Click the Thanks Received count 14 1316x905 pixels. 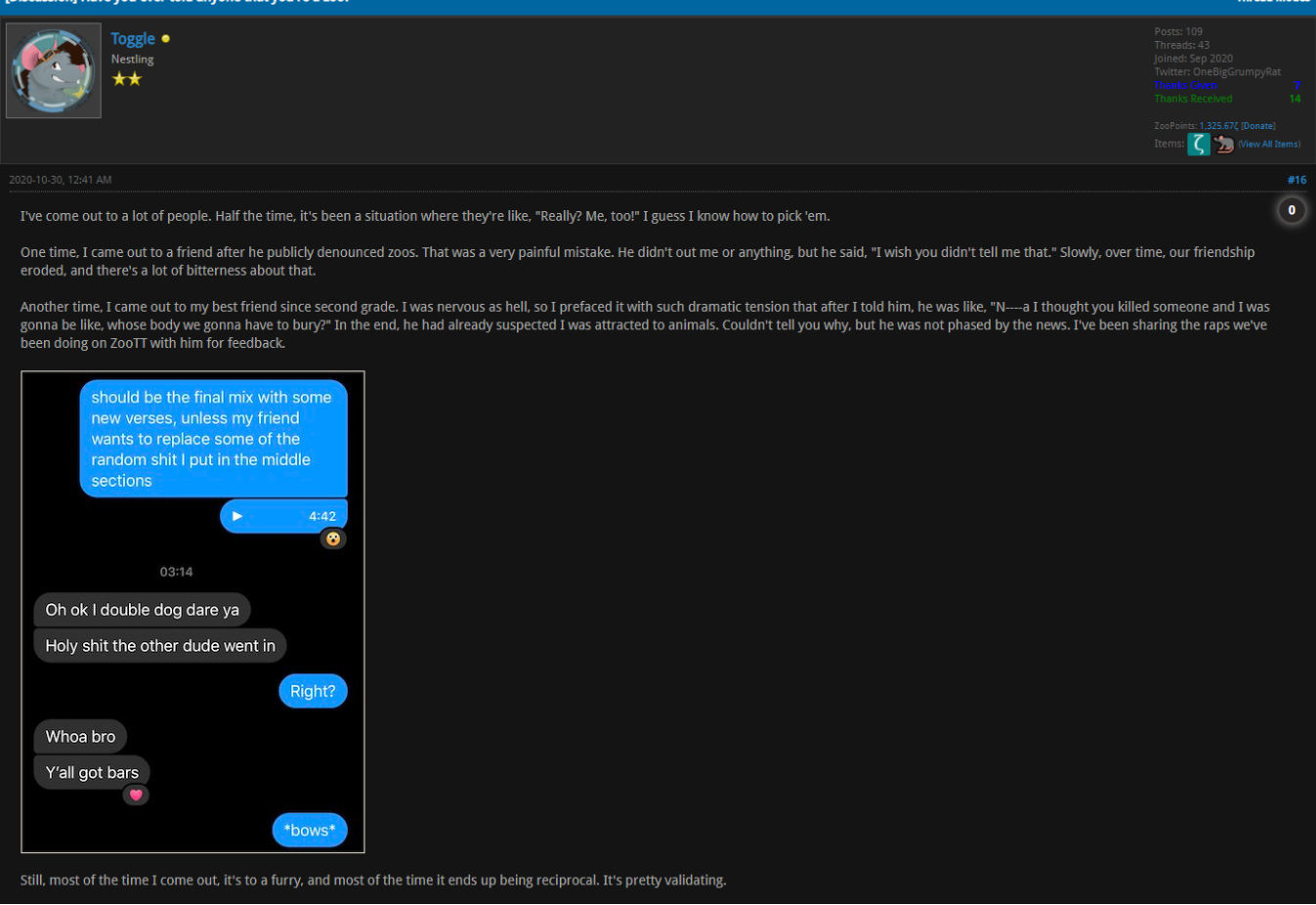1295,99
